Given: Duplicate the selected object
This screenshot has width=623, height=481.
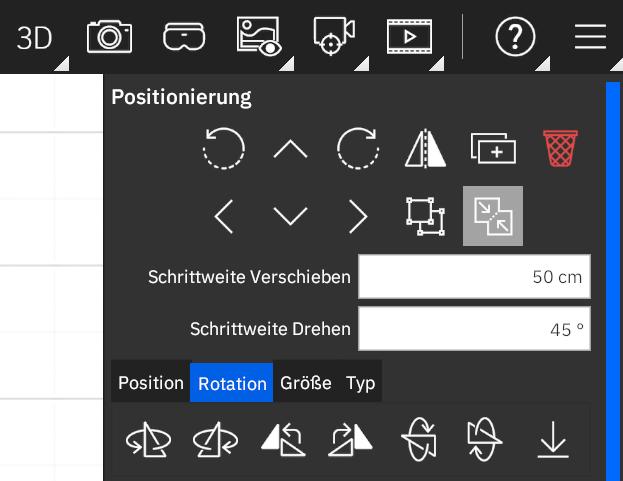Looking at the screenshot, I should click(x=493, y=148).
